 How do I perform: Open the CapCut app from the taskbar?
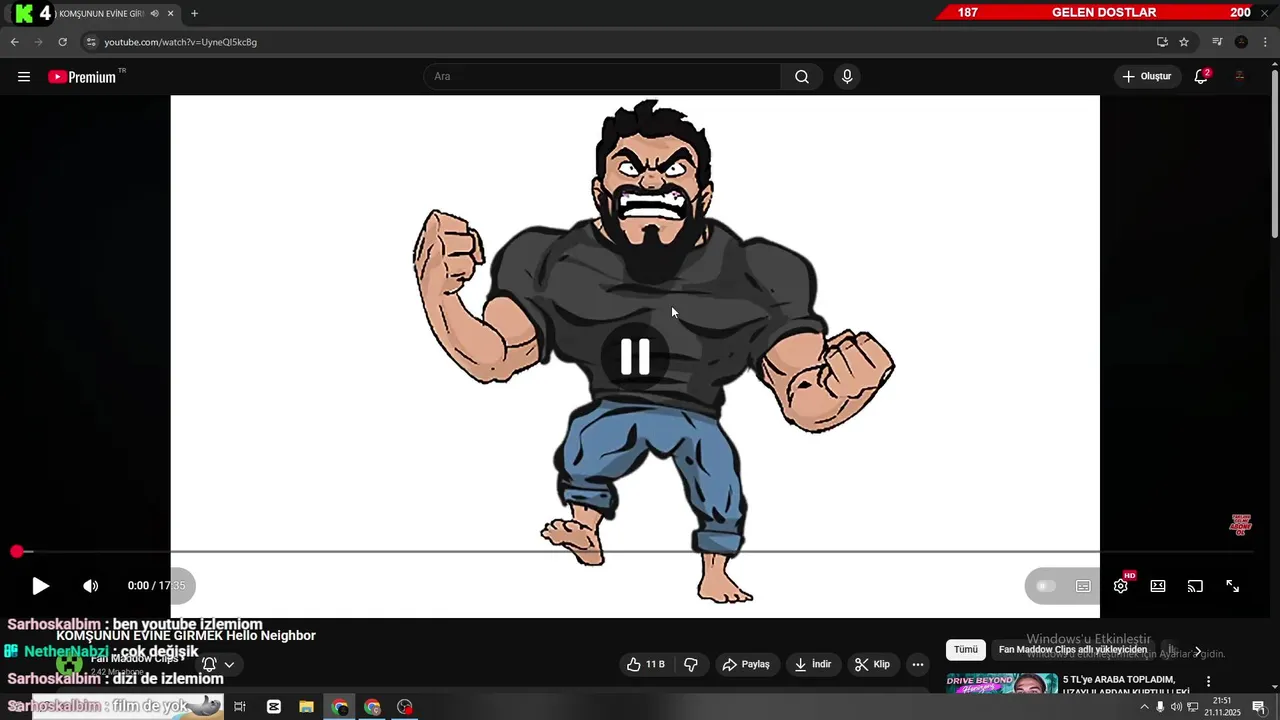pyautogui.click(x=274, y=707)
